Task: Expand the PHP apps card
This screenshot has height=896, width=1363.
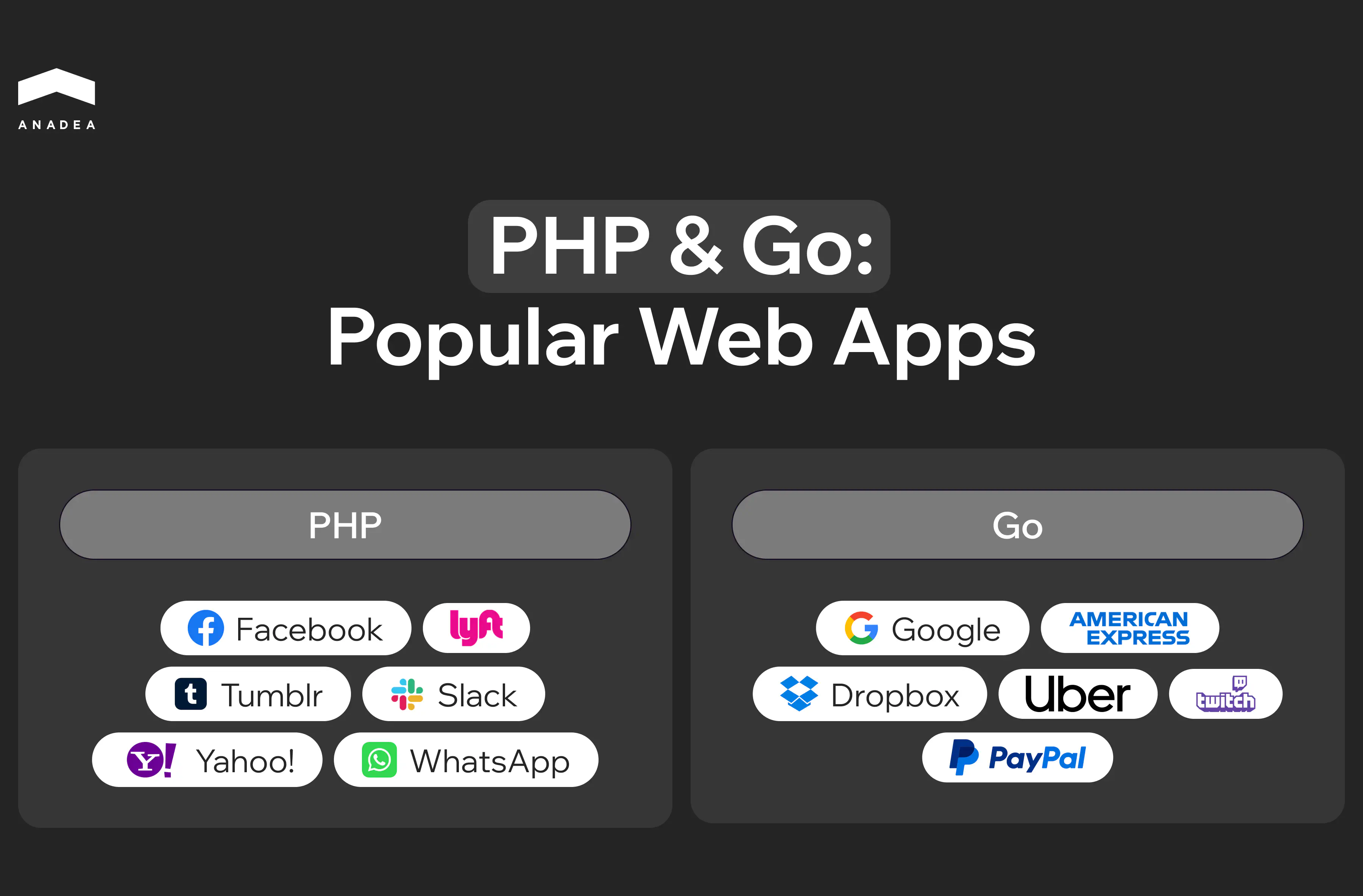Action: pyautogui.click(x=345, y=523)
